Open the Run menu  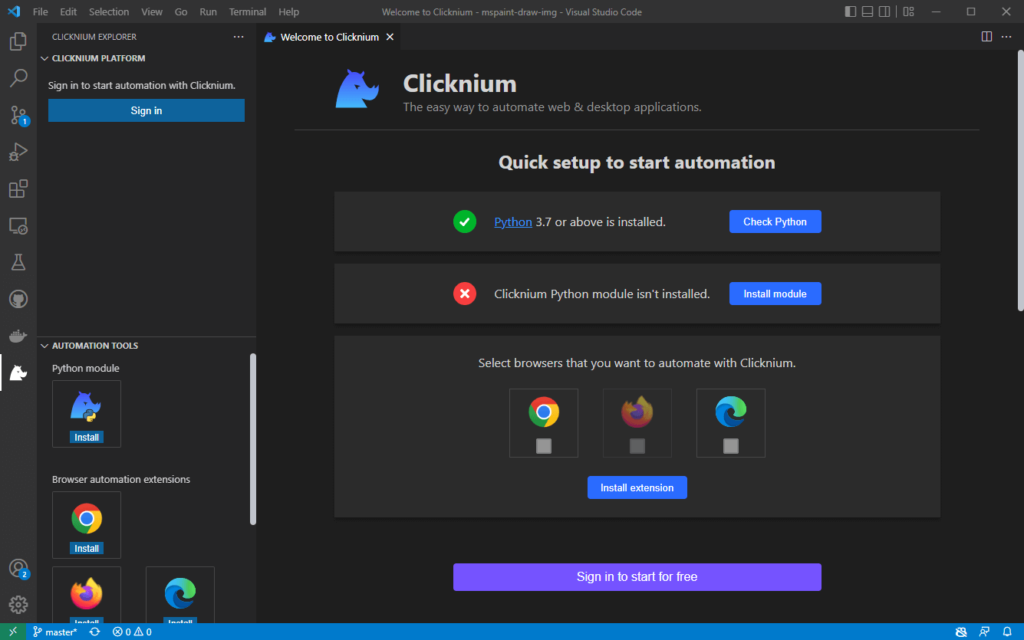tap(208, 12)
